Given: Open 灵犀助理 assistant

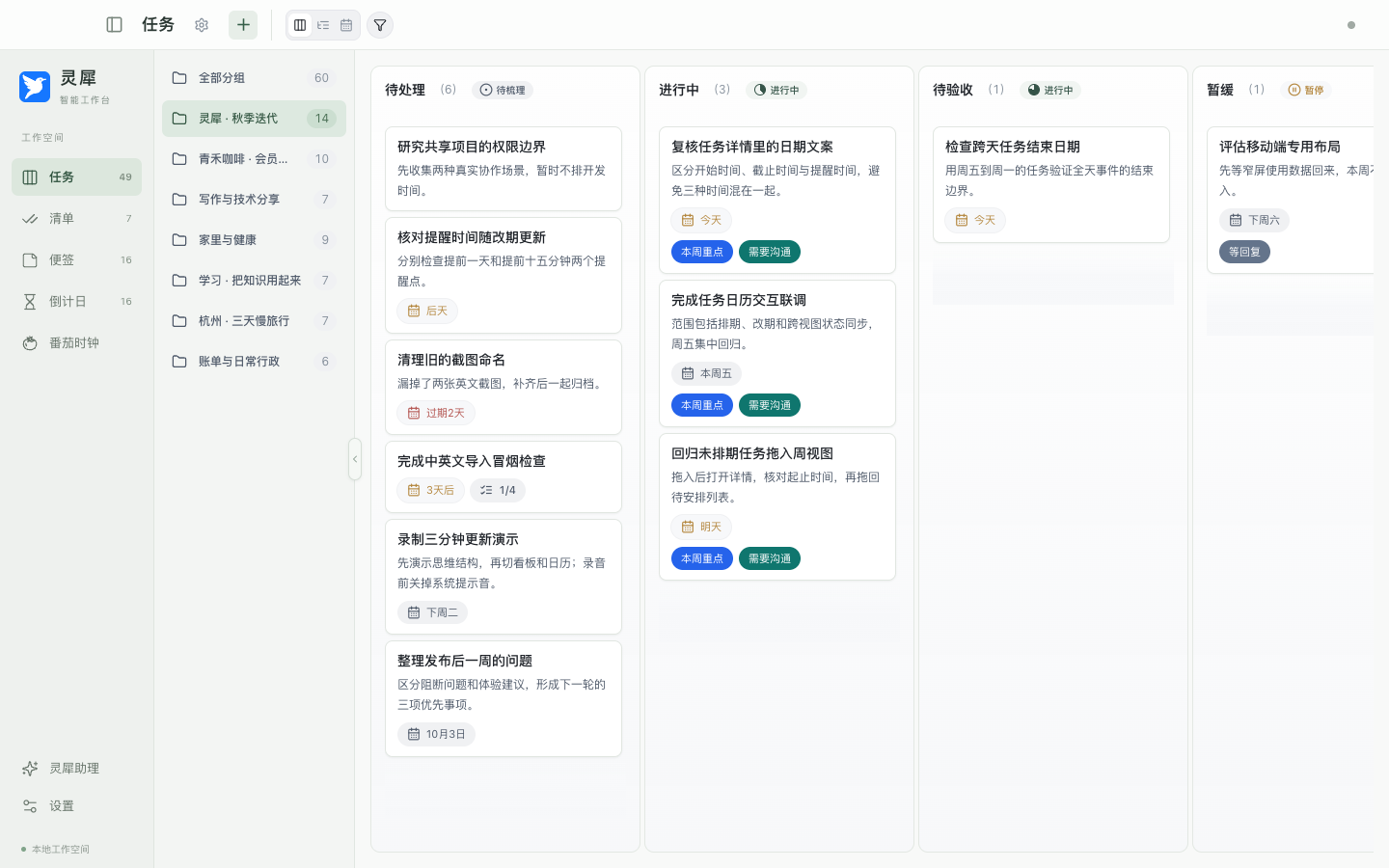Looking at the screenshot, I should pos(76,768).
